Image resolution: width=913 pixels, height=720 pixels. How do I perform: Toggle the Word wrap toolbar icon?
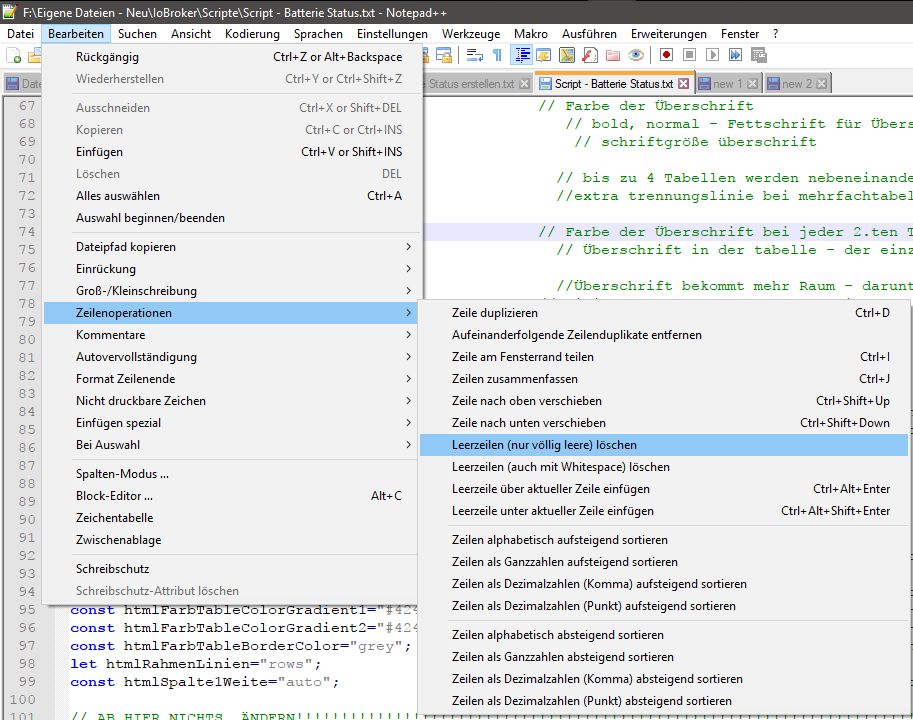point(475,55)
